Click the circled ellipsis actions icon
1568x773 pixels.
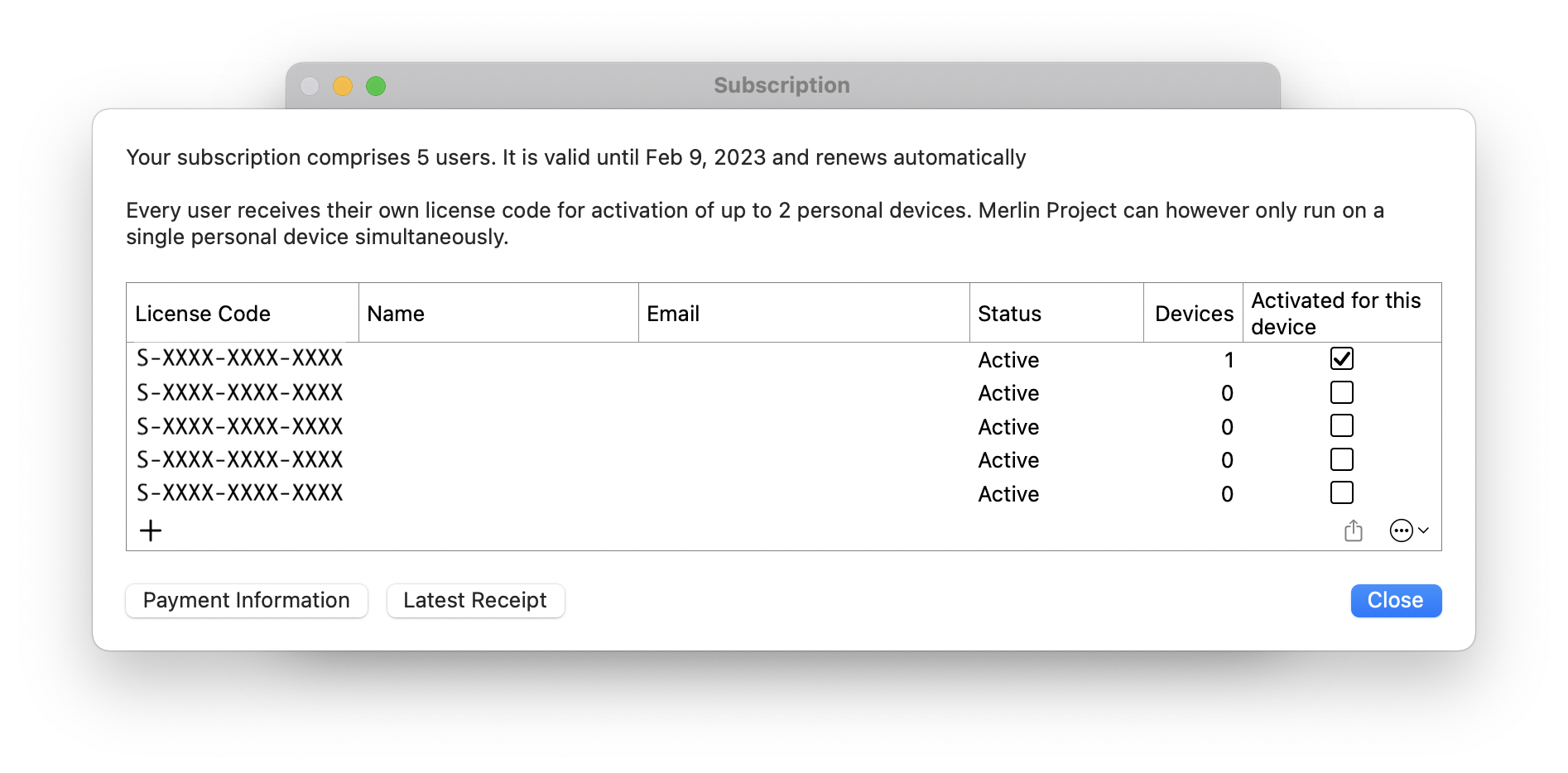click(x=1401, y=531)
